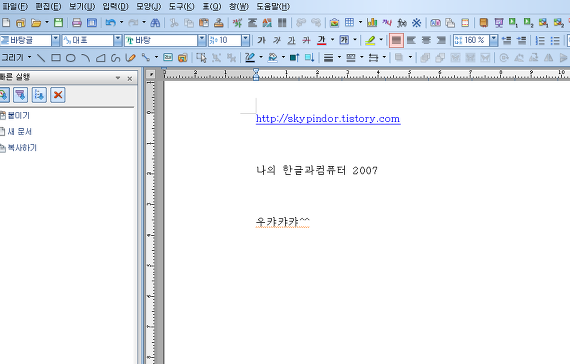Set paragraph to justified alignment

click(x=396, y=40)
